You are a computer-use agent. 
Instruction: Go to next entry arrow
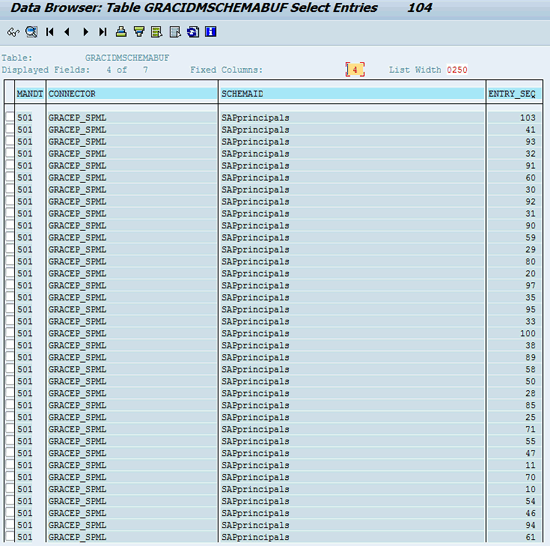tap(85, 32)
